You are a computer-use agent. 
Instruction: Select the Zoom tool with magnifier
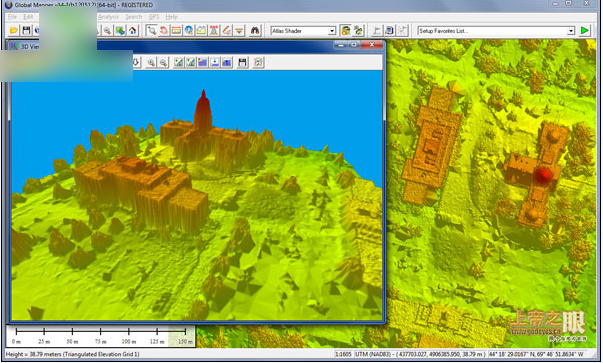click(x=152, y=30)
